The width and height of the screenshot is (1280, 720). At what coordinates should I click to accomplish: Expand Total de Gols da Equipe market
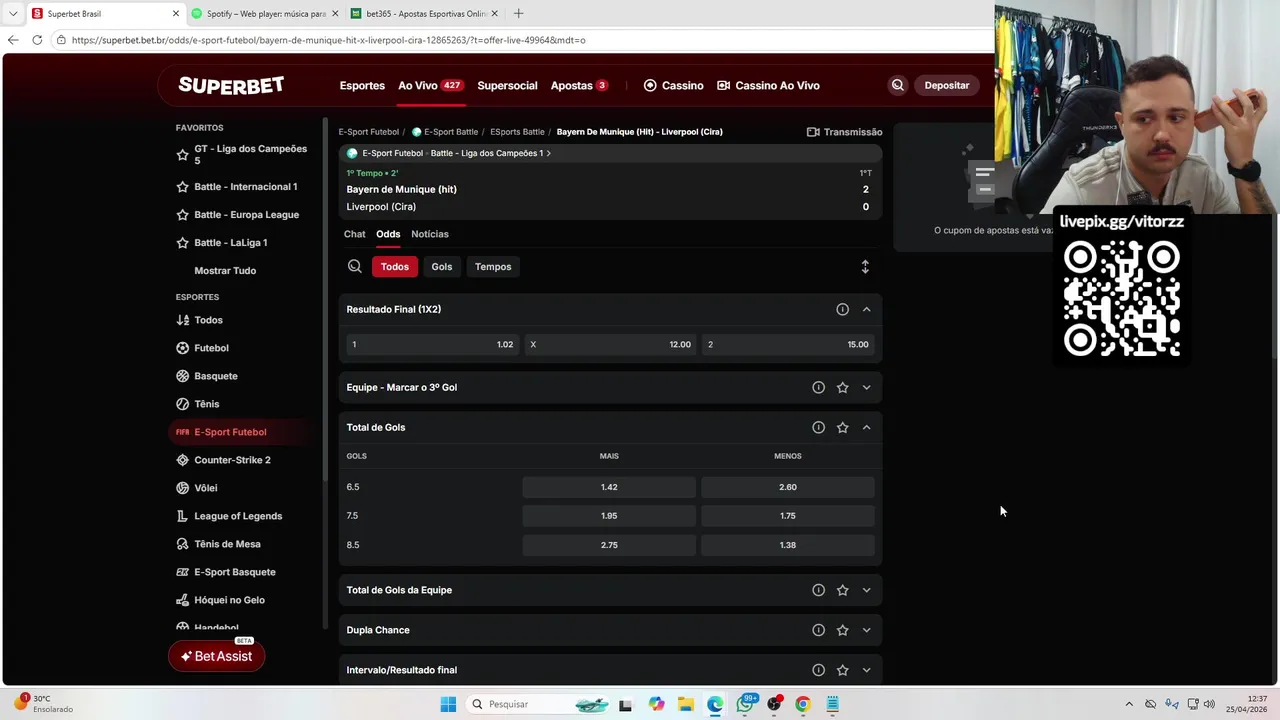(x=866, y=590)
